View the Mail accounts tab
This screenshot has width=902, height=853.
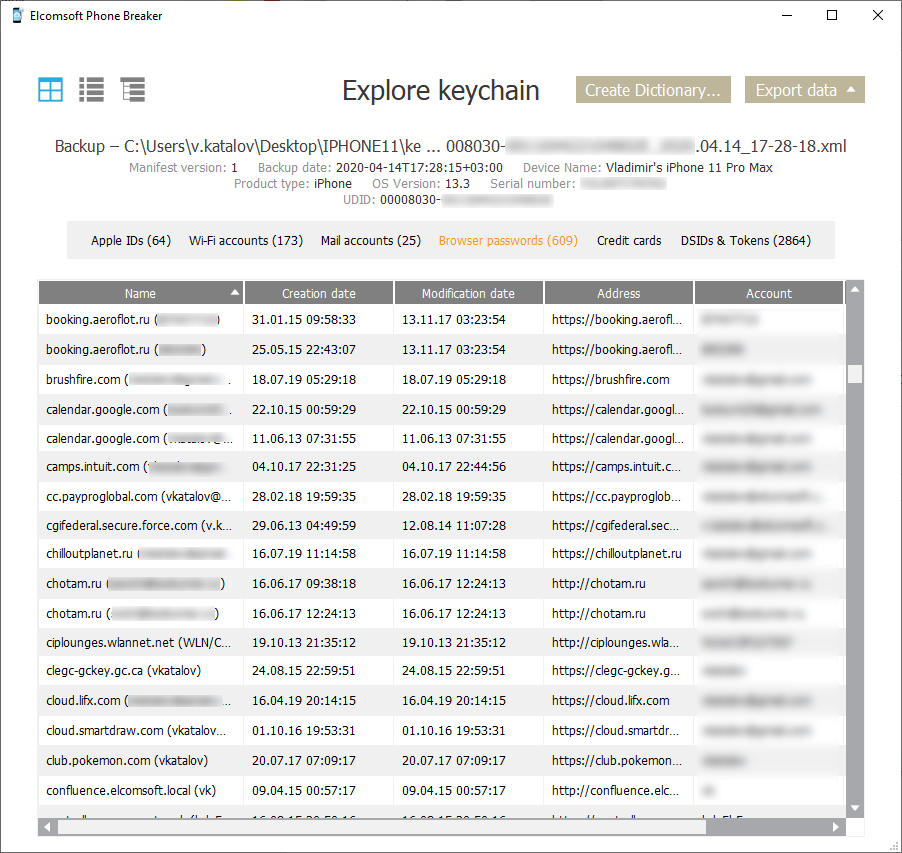(371, 240)
